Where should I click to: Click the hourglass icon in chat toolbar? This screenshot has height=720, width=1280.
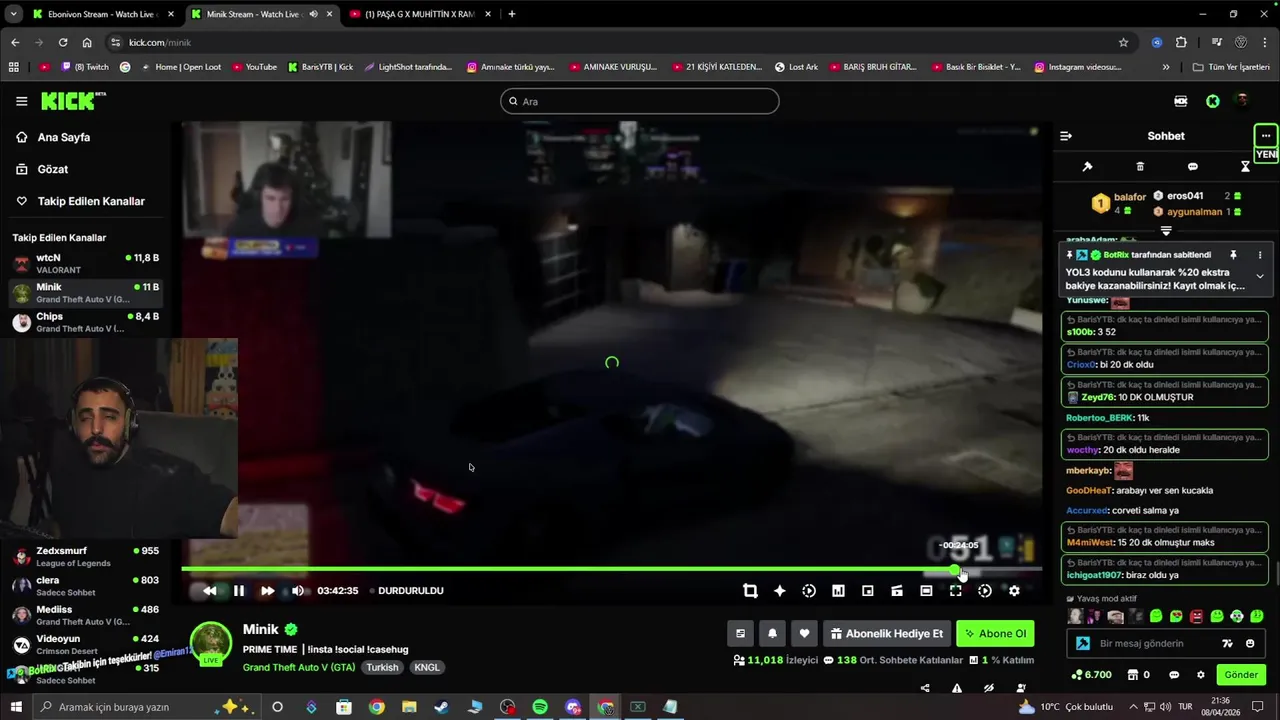click(1245, 167)
